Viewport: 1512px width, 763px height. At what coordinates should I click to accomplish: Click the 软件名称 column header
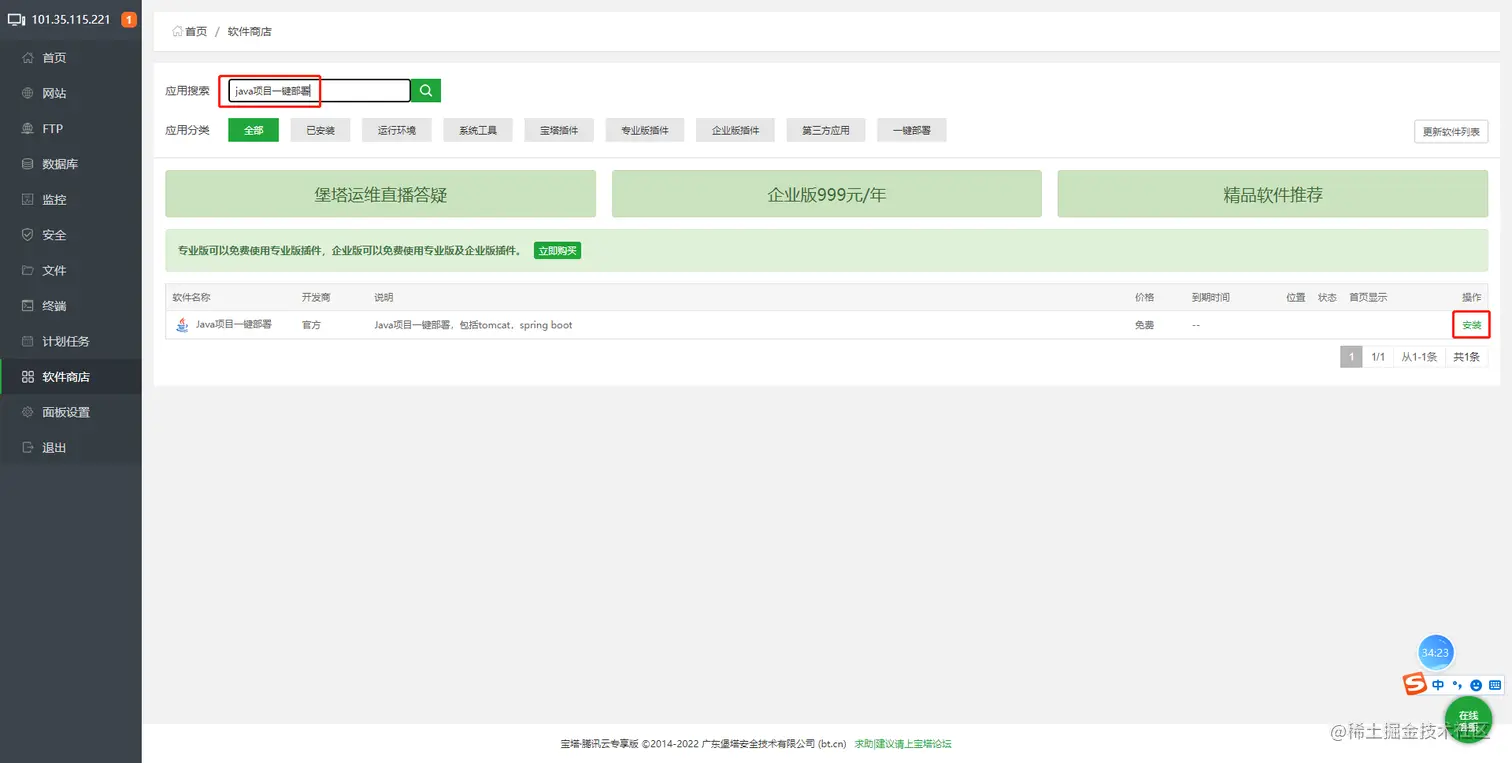[x=191, y=297]
